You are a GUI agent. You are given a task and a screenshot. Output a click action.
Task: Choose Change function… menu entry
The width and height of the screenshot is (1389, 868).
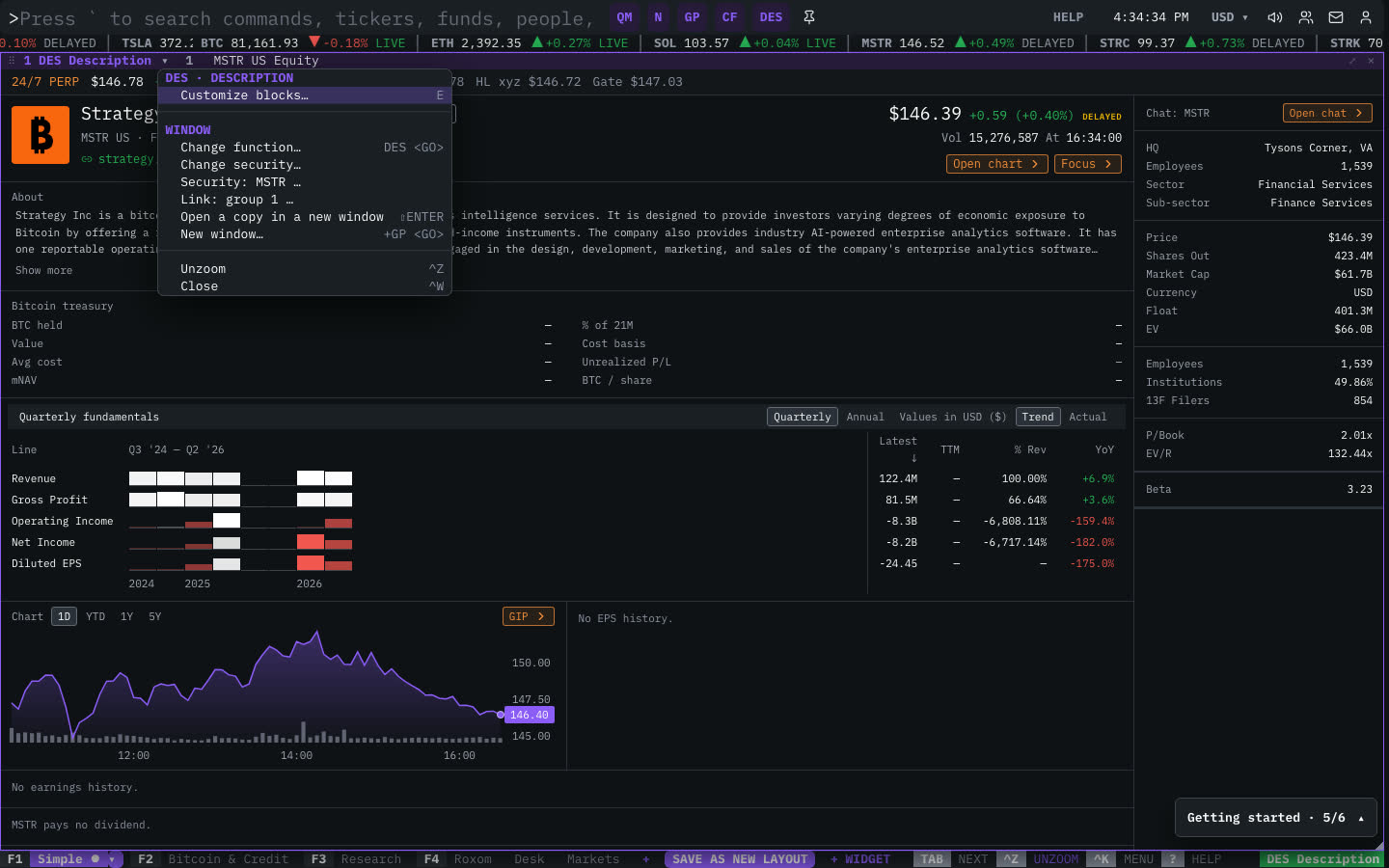pos(305,148)
